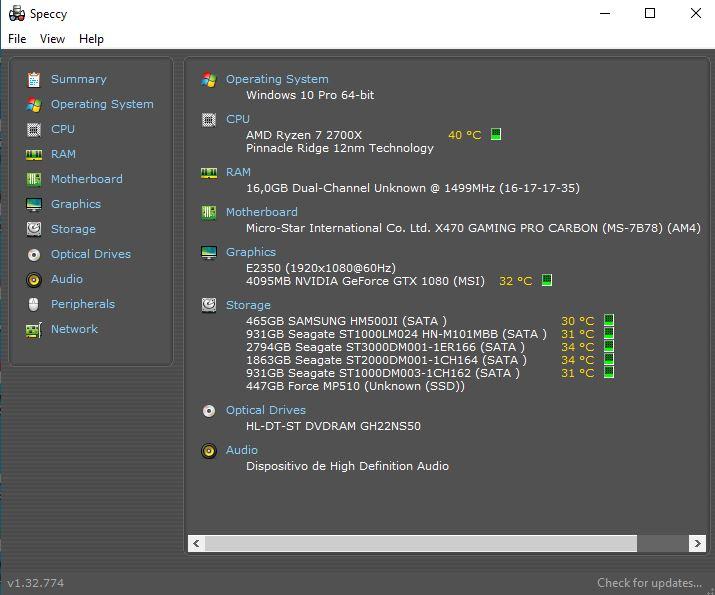This screenshot has width=715, height=595.
Task: Click the Optical Drives heading in main panel
Action: pyautogui.click(x=266, y=410)
